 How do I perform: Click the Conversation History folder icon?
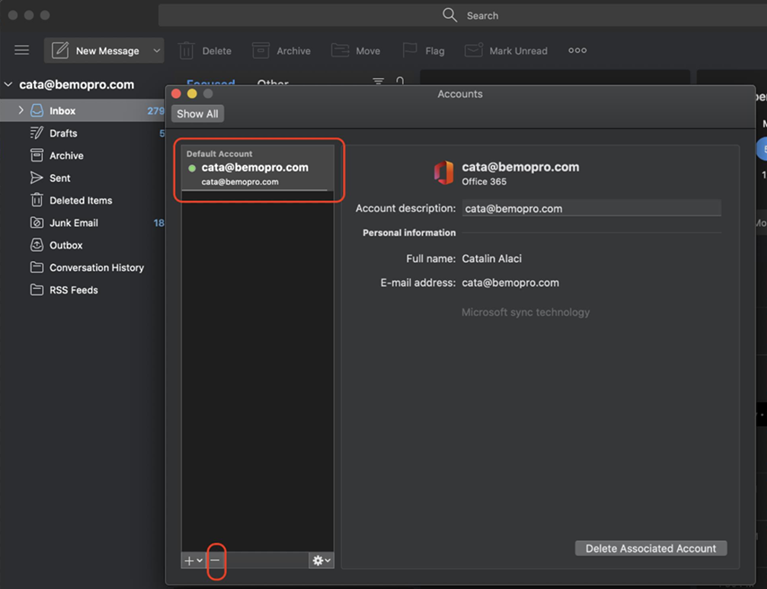[x=37, y=268]
